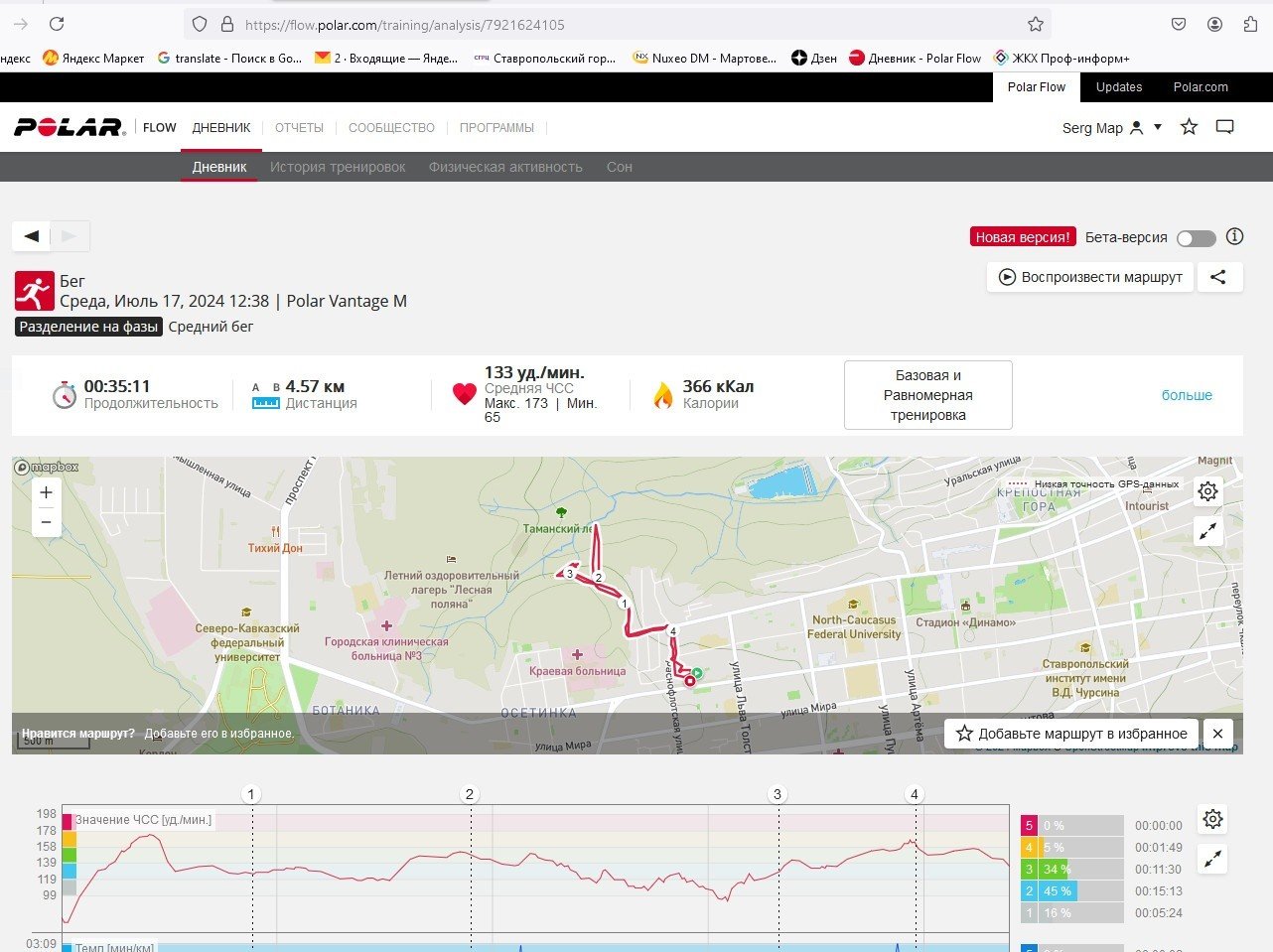Open the heart rate chart settings gear
1273x952 pixels.
pos(1212,819)
